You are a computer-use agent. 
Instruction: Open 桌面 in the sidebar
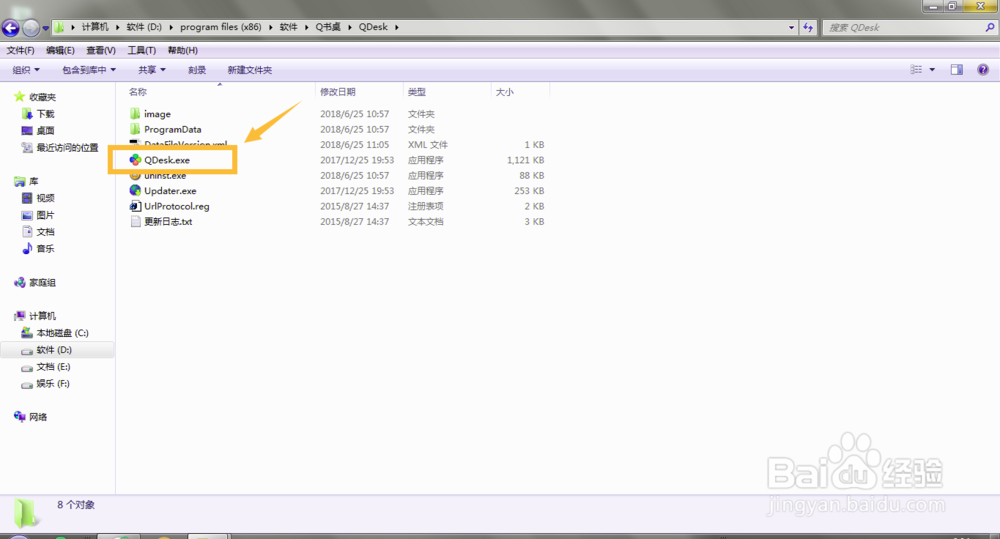(45, 130)
